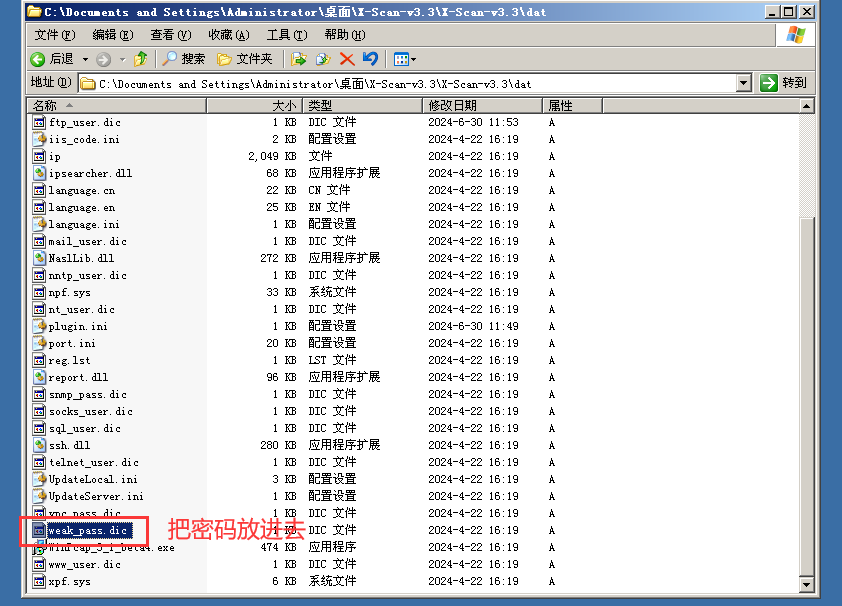
Task: Click the 2,049 KB size cell
Action: [272, 156]
